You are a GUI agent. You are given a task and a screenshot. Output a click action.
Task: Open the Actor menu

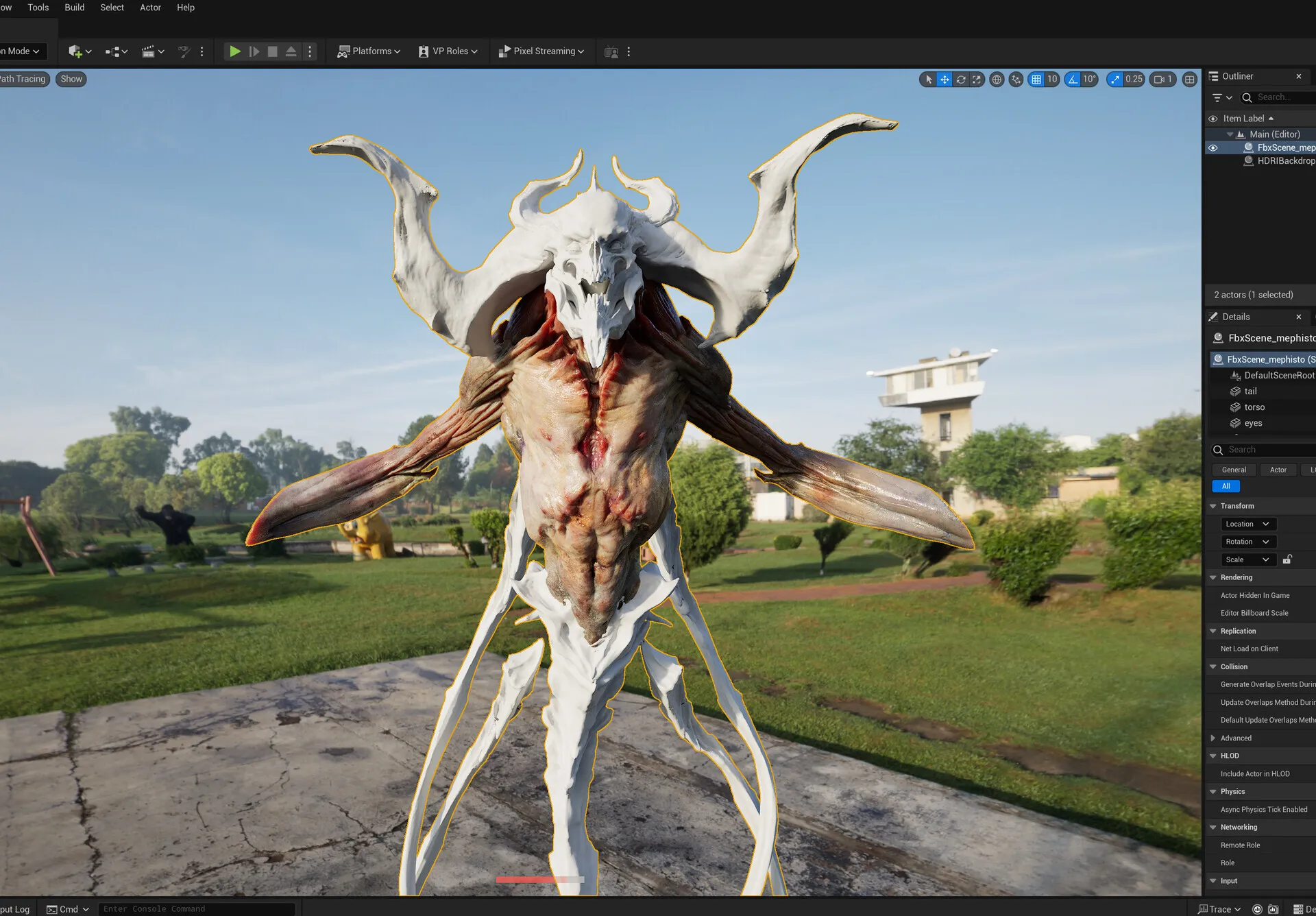click(150, 8)
